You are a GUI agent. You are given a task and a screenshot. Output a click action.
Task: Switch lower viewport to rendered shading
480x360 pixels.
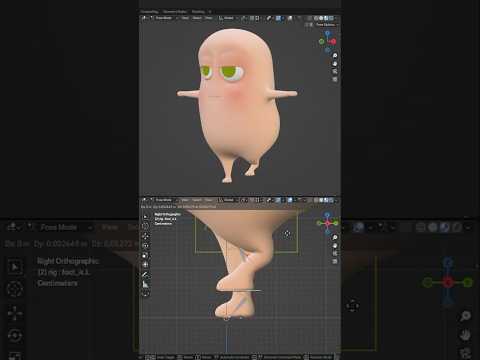(331, 200)
